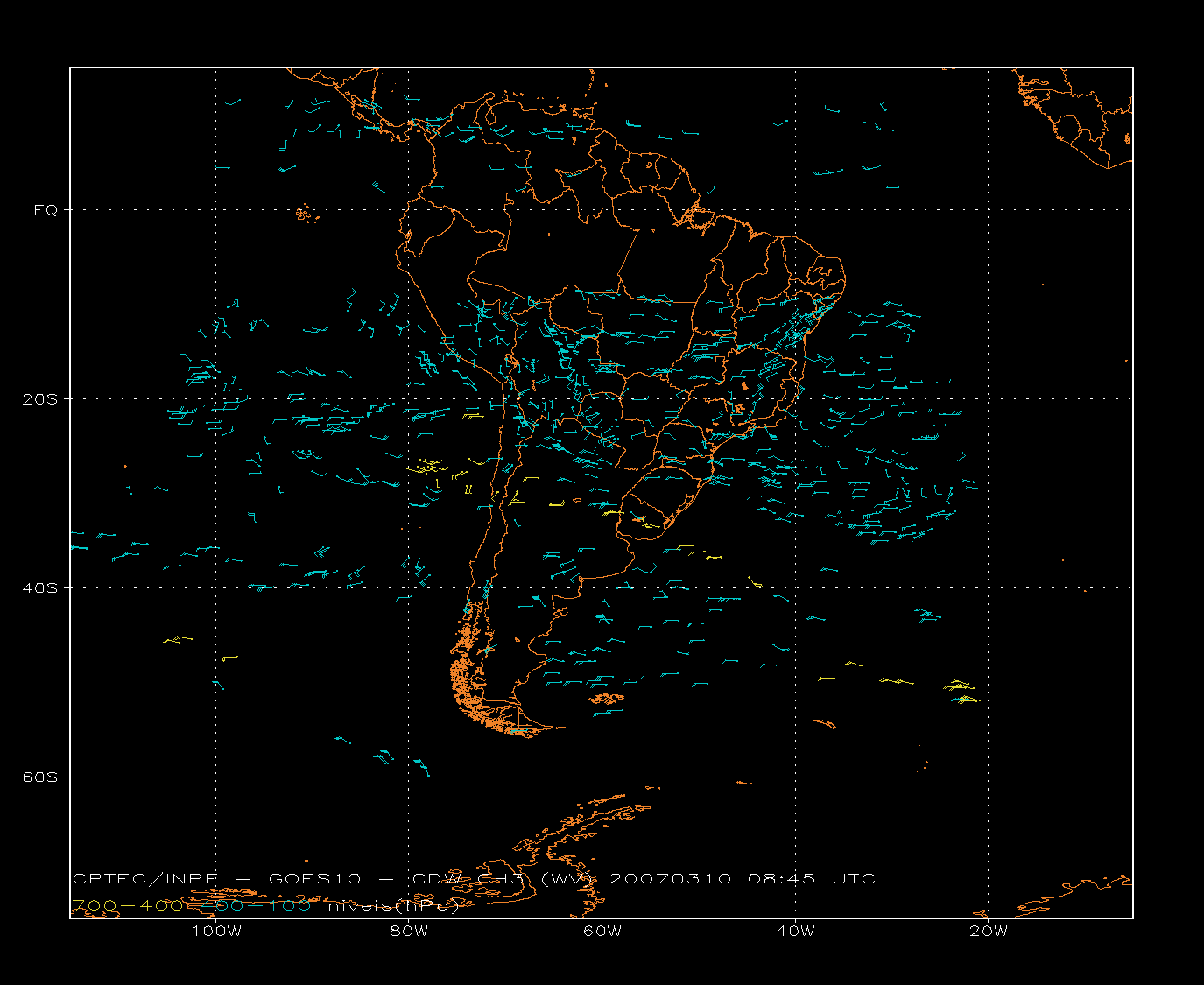Screen dimensions: 1204x985
Task: Click the 20S latitude label
Action: (x=40, y=399)
